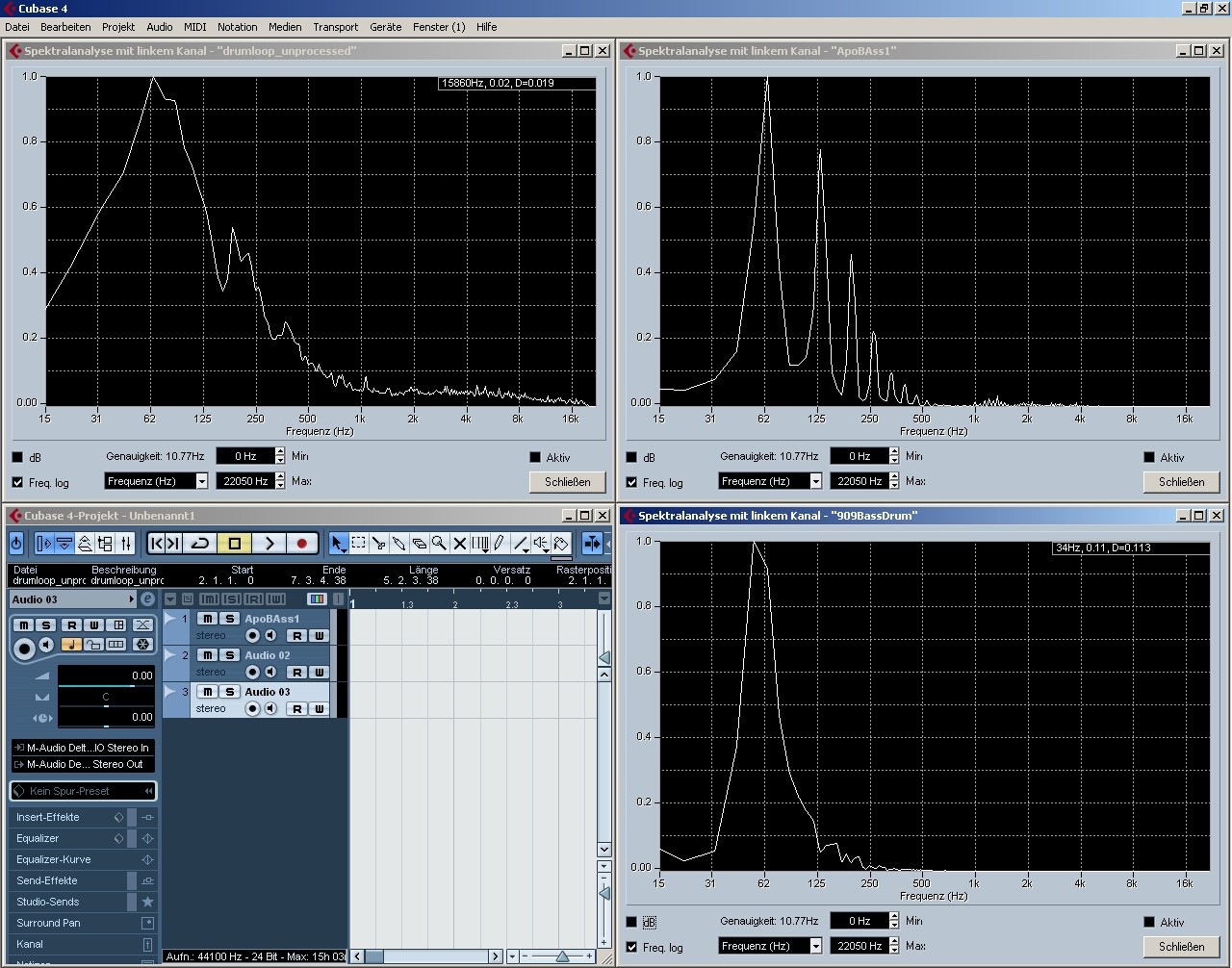1232x968 pixels.
Task: Toggle monitor speaker on Audio 02 track
Action: pos(270,673)
